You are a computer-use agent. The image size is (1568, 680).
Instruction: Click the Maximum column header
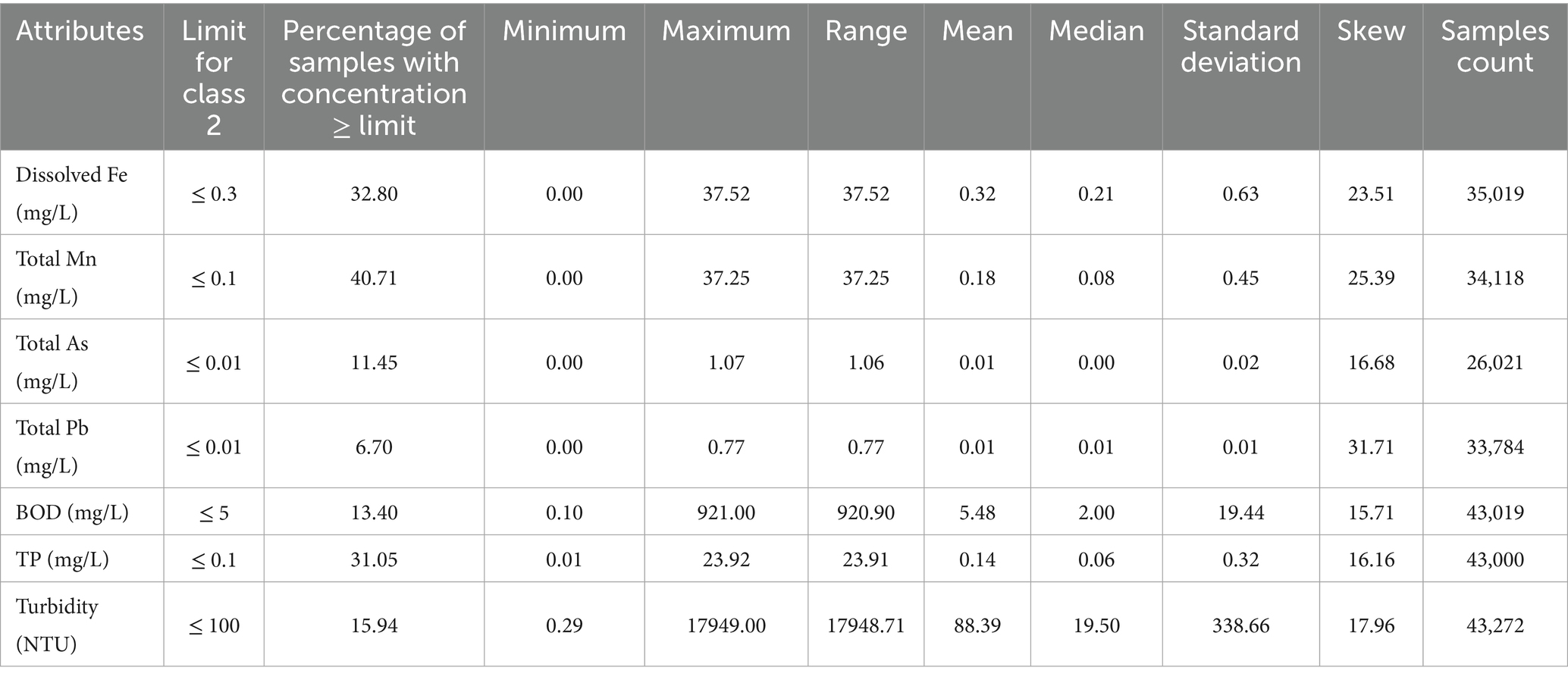(x=726, y=31)
